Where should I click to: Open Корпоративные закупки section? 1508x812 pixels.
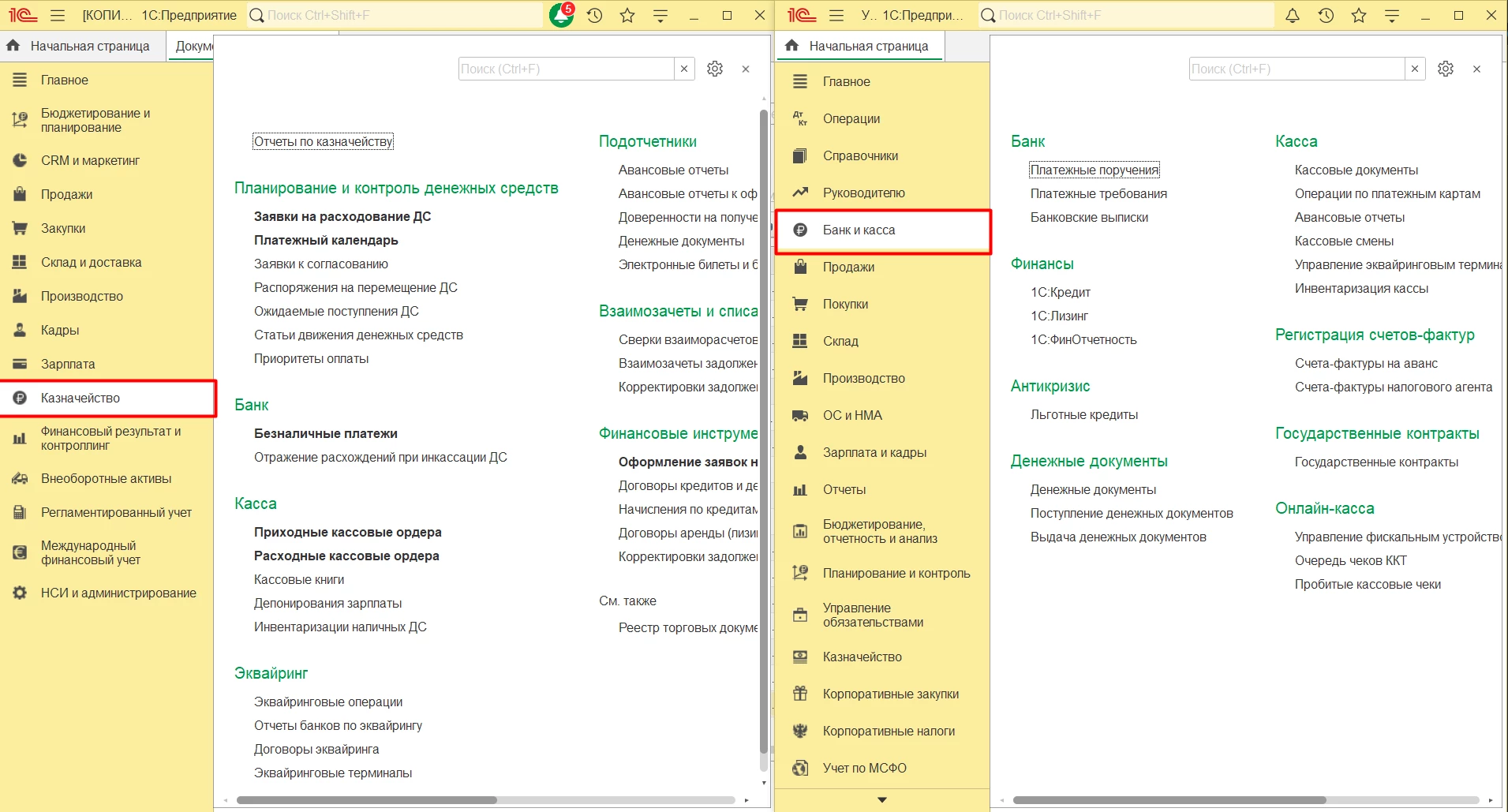882,694
